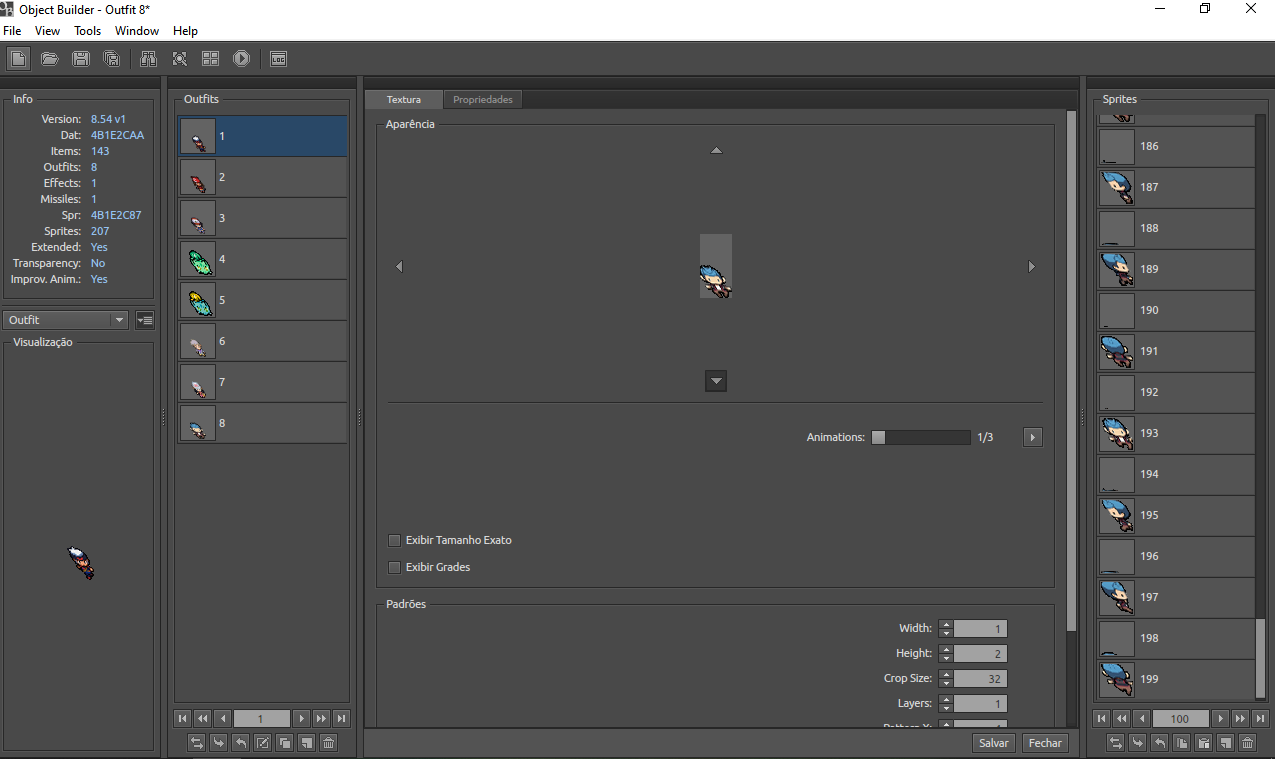Open the Window menu

tap(137, 31)
